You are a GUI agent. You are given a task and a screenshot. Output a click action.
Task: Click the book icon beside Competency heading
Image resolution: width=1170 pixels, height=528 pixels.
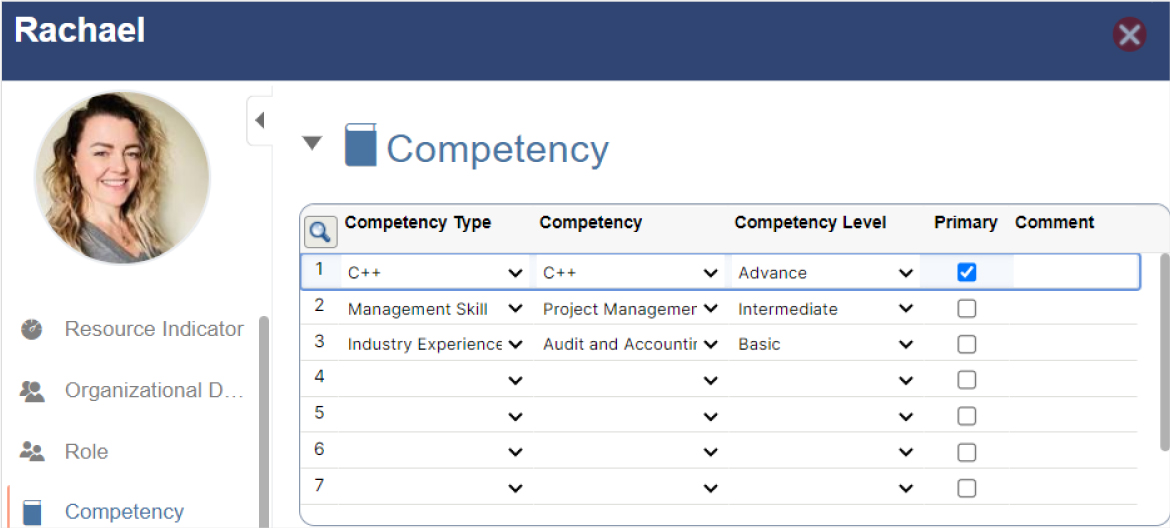[360, 146]
